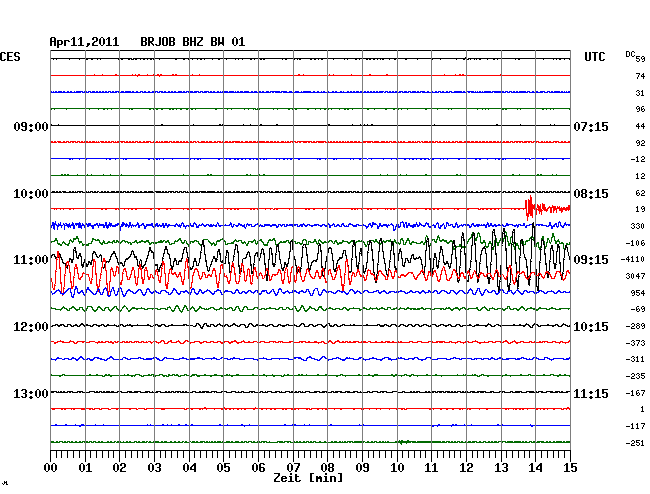Select DC offset value 62

point(640,193)
